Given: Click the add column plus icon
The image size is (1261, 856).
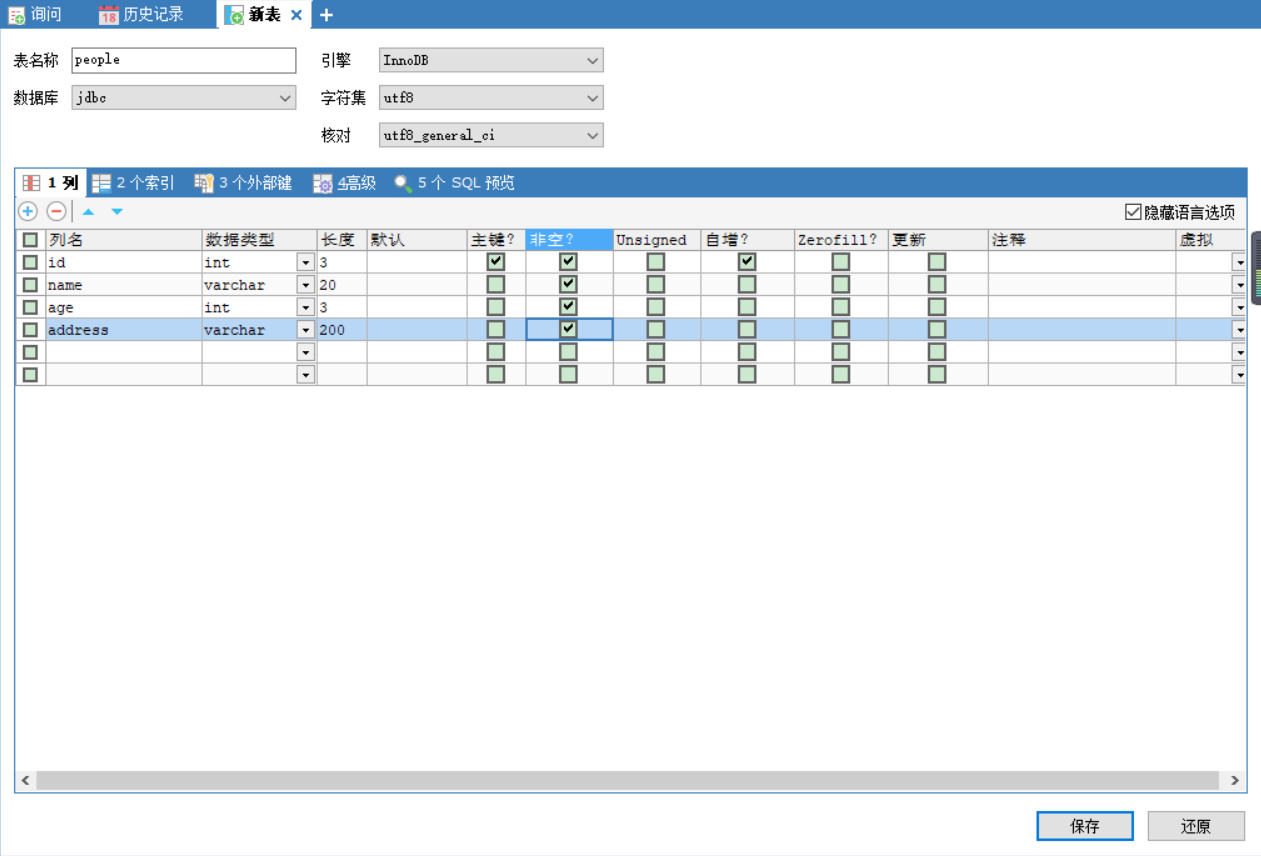Looking at the screenshot, I should tap(28, 212).
